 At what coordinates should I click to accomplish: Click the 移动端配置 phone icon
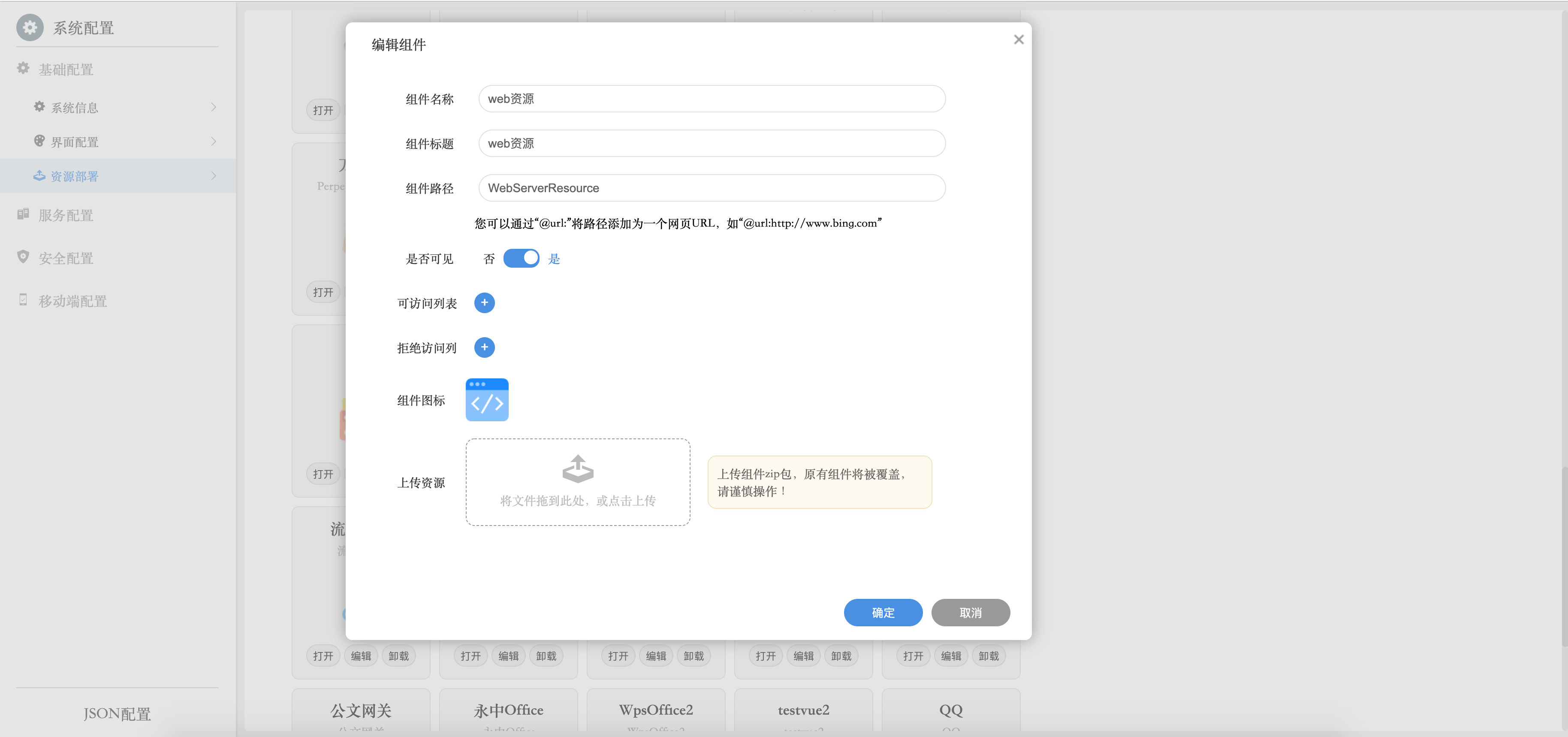pyautogui.click(x=23, y=300)
